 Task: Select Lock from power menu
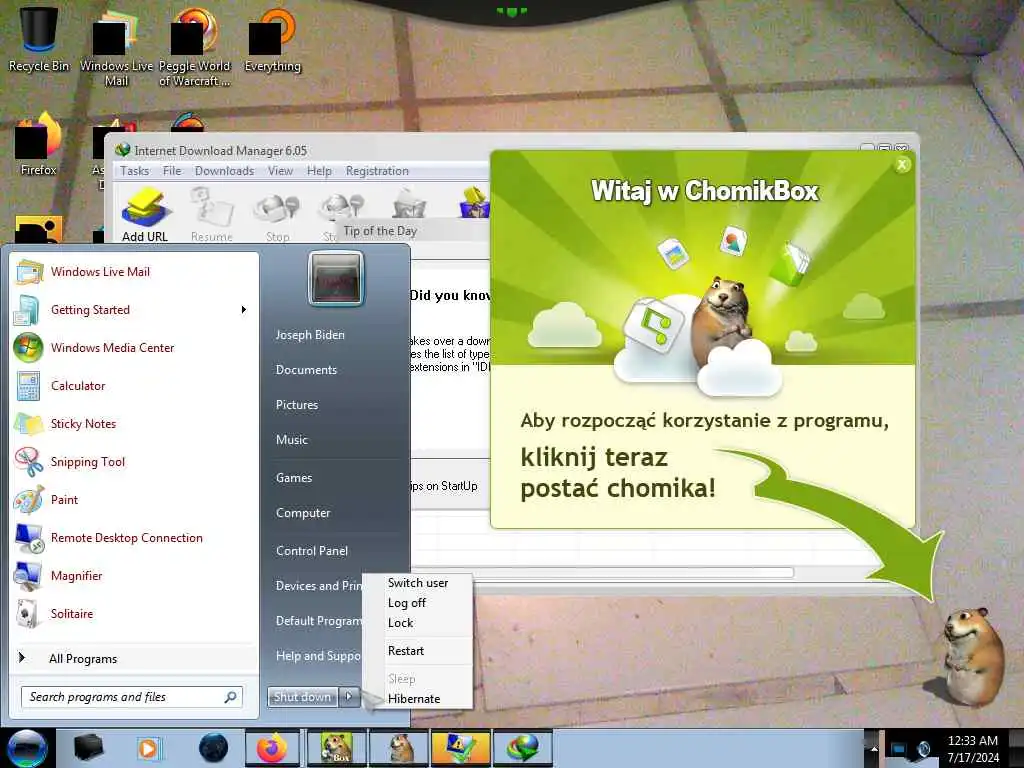coord(418,623)
